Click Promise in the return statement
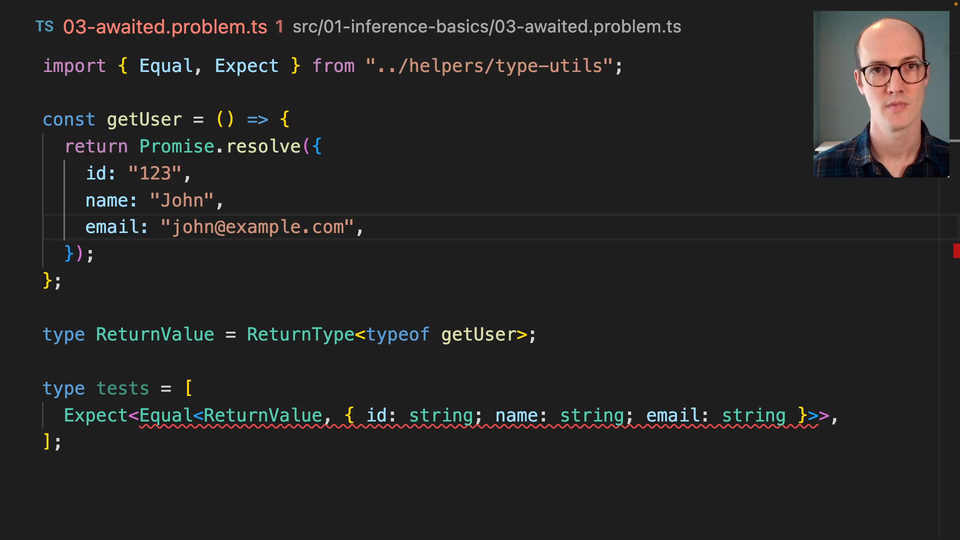This screenshot has width=960, height=540. click(x=177, y=146)
